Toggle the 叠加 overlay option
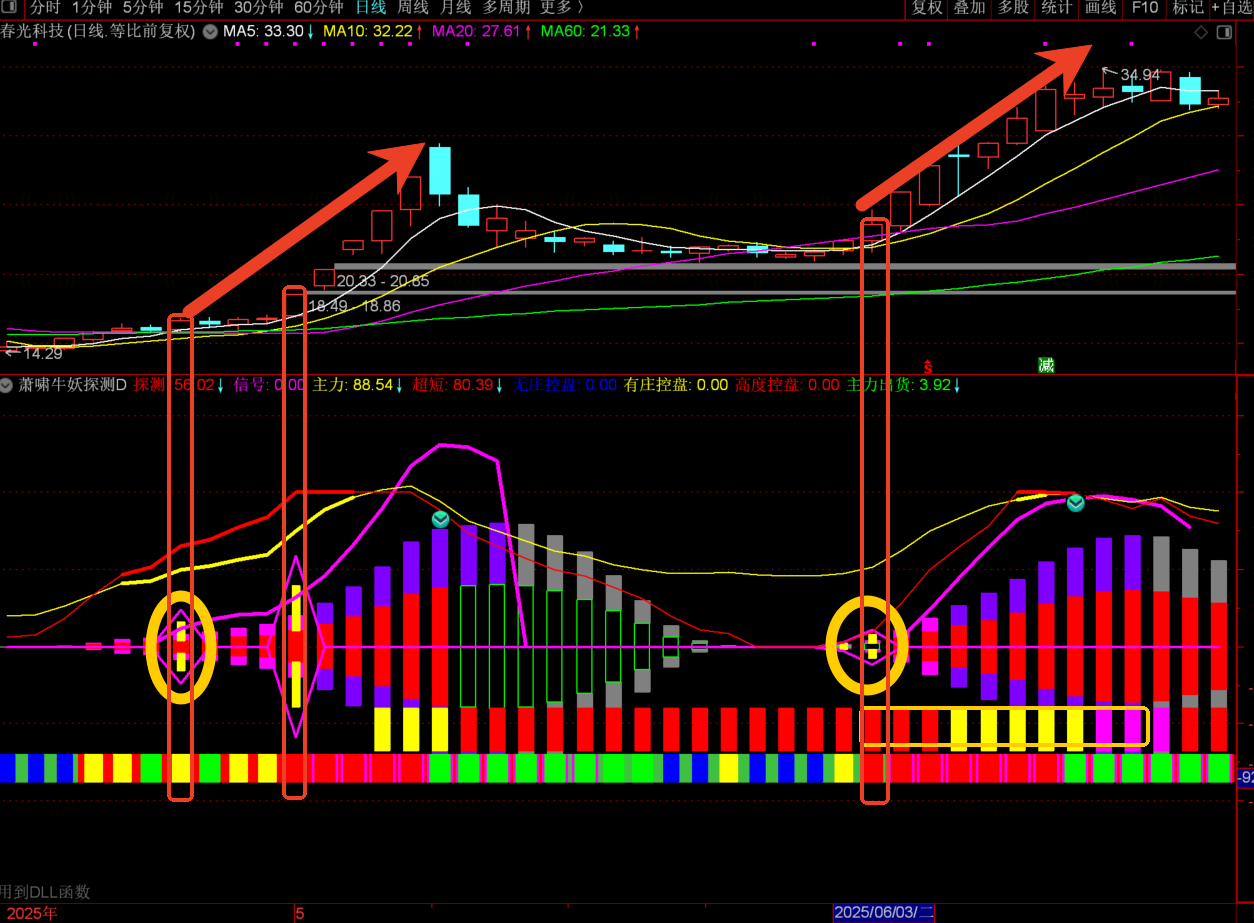The image size is (1254, 923). (x=969, y=8)
